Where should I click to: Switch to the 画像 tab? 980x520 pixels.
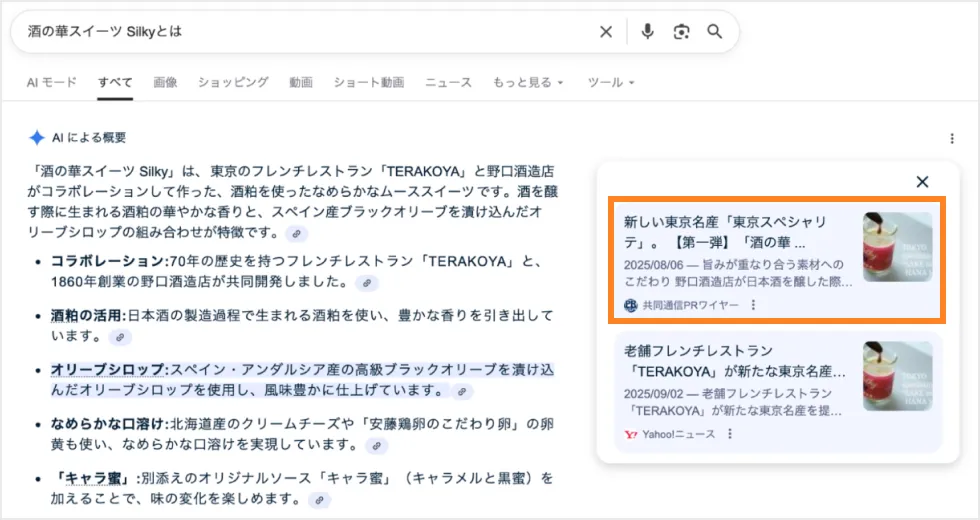(x=165, y=82)
